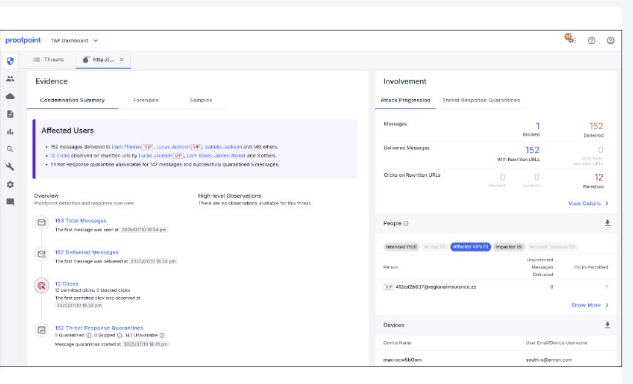Image resolution: width=633 pixels, height=384 pixels.
Task: Open the help question mark icon
Action: tap(591, 40)
